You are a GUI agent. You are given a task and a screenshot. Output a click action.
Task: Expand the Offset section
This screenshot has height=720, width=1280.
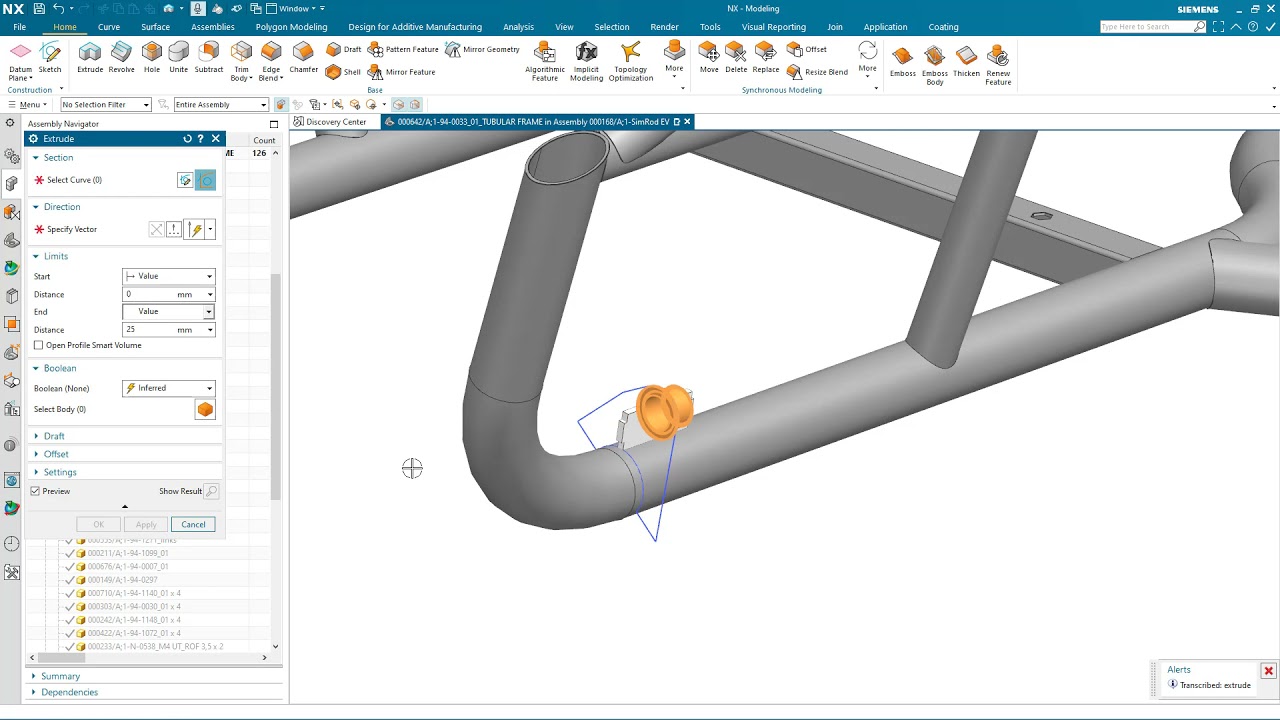coord(56,454)
